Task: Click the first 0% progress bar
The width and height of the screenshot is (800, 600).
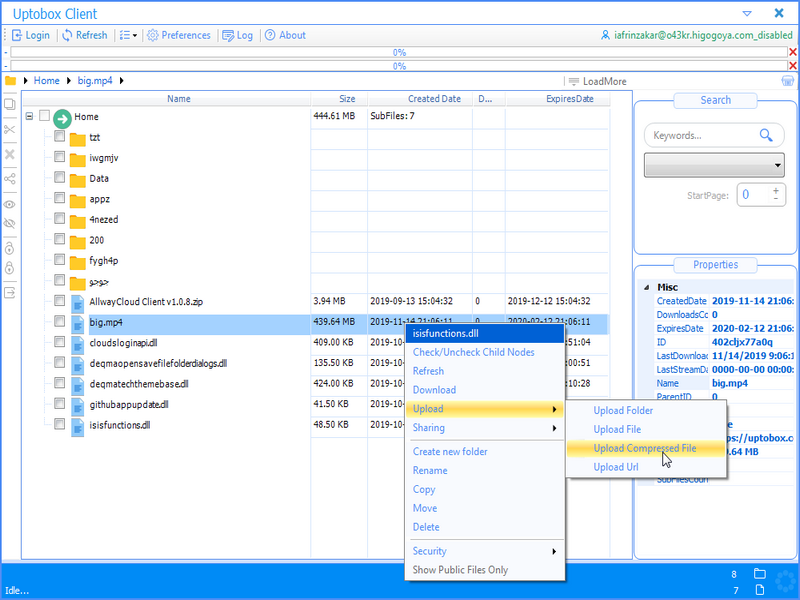Action: tap(399, 52)
